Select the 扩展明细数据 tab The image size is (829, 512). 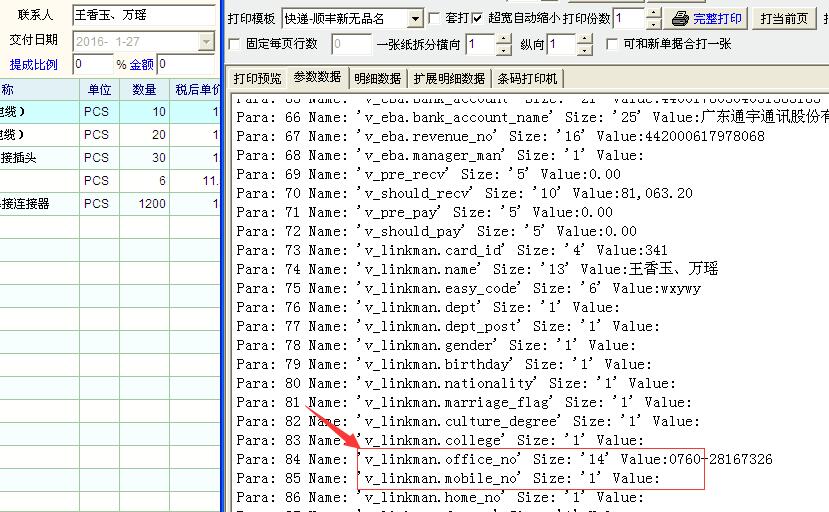pyautogui.click(x=449, y=78)
